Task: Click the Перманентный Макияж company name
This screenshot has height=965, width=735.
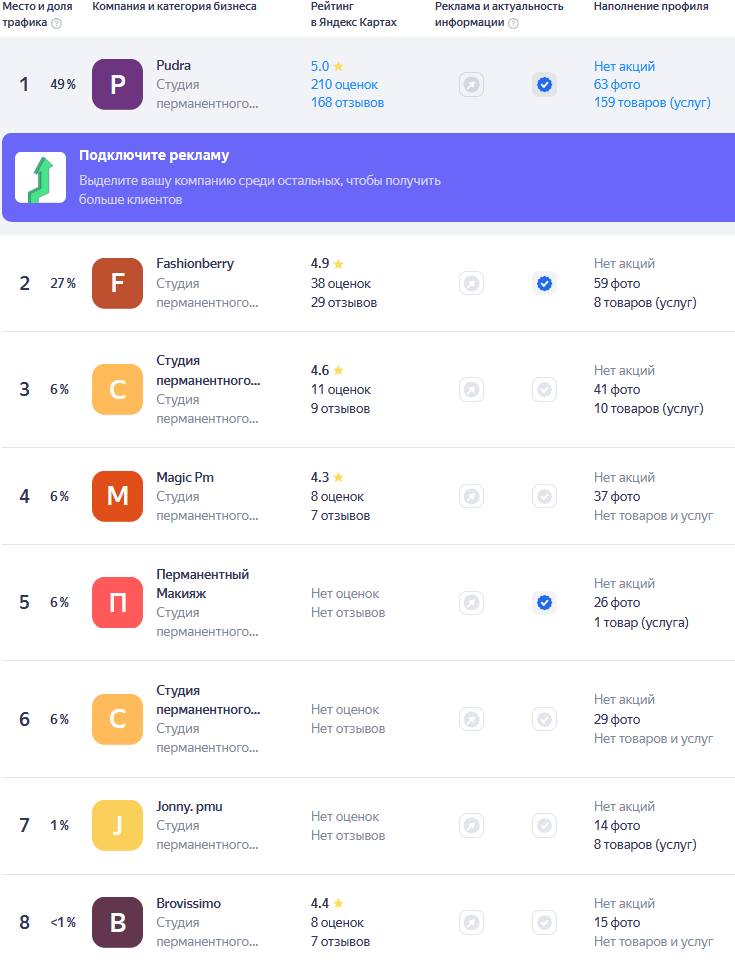Action: click(x=203, y=583)
